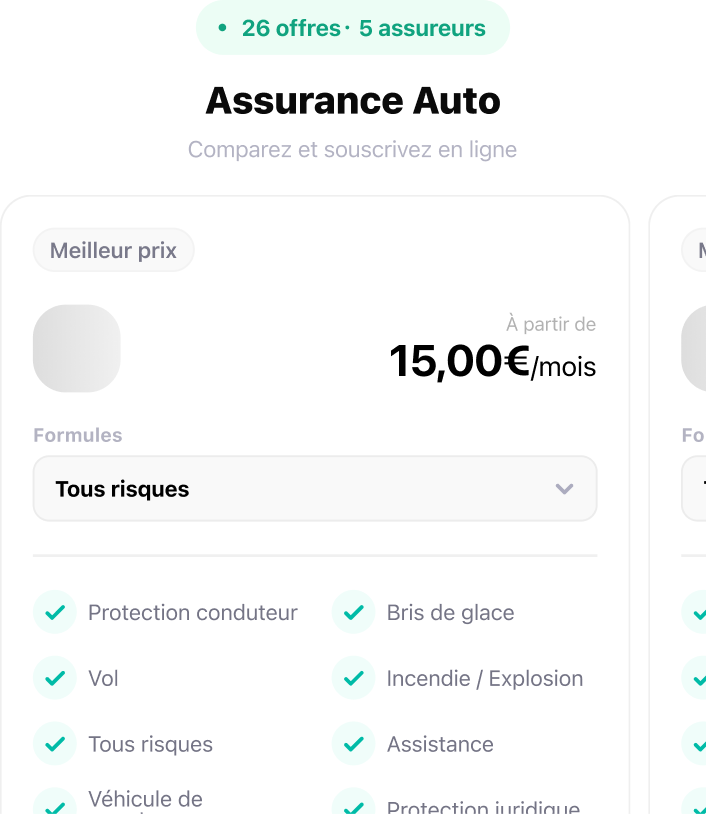
Task: Open the second card's partially visible formula dropdown
Action: click(695, 489)
